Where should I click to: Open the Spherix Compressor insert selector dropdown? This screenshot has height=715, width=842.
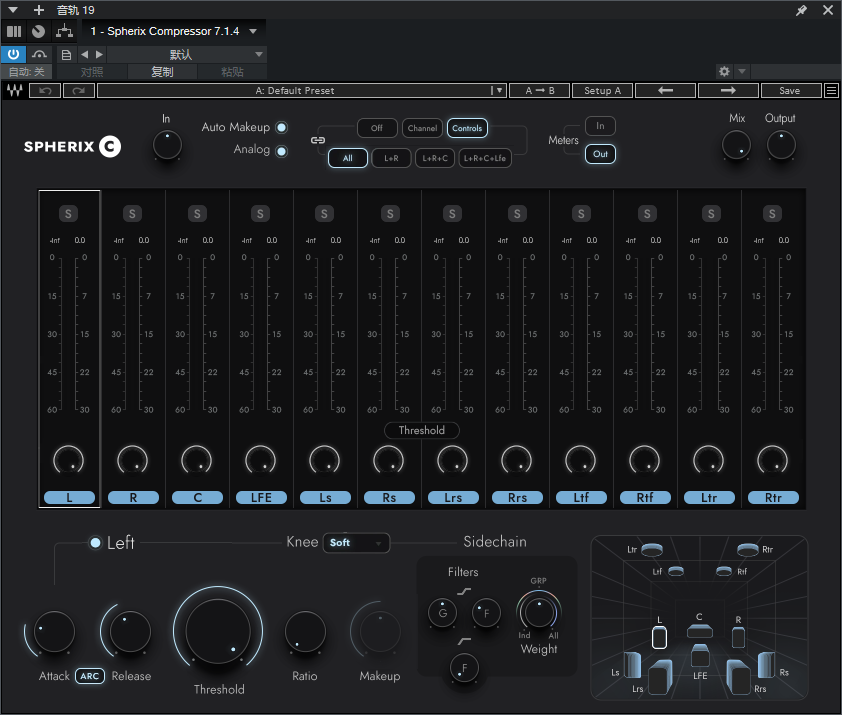coord(172,31)
